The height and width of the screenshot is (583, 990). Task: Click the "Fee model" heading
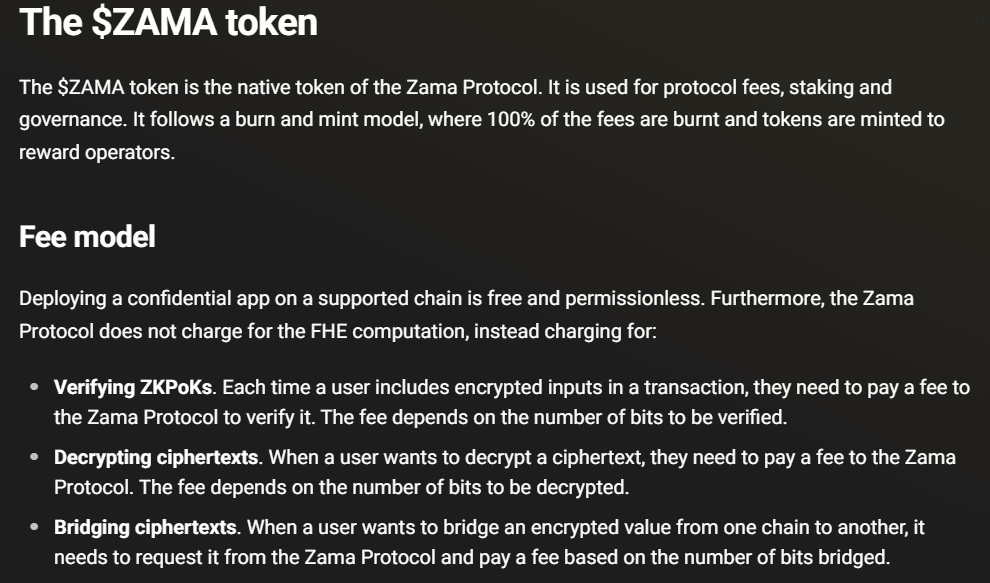pos(87,237)
